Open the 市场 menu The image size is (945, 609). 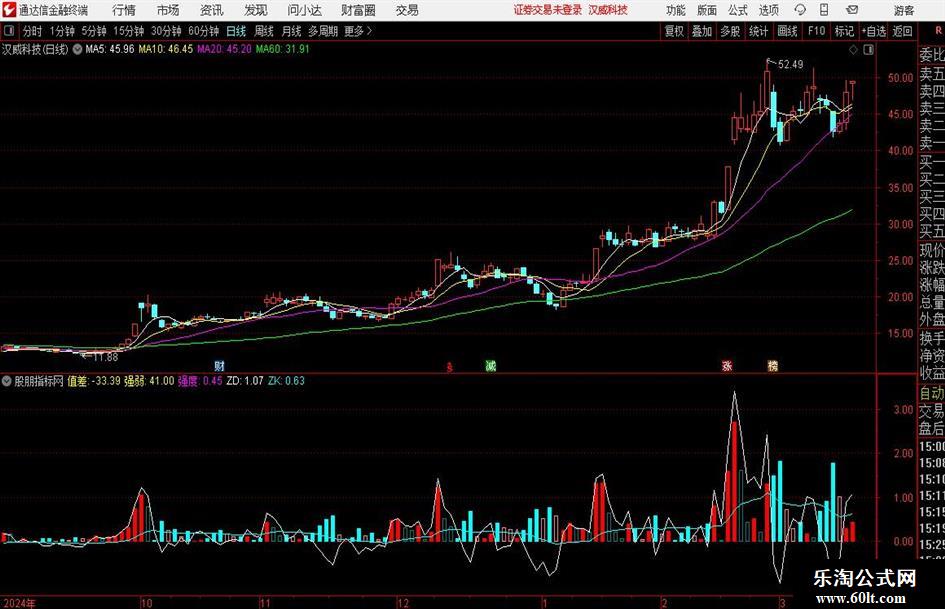coord(168,10)
